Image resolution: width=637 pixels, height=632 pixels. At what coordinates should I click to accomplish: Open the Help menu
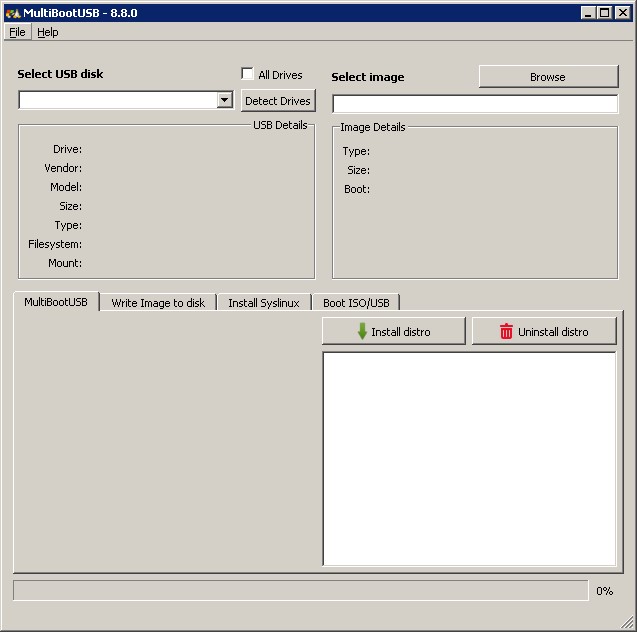48,32
